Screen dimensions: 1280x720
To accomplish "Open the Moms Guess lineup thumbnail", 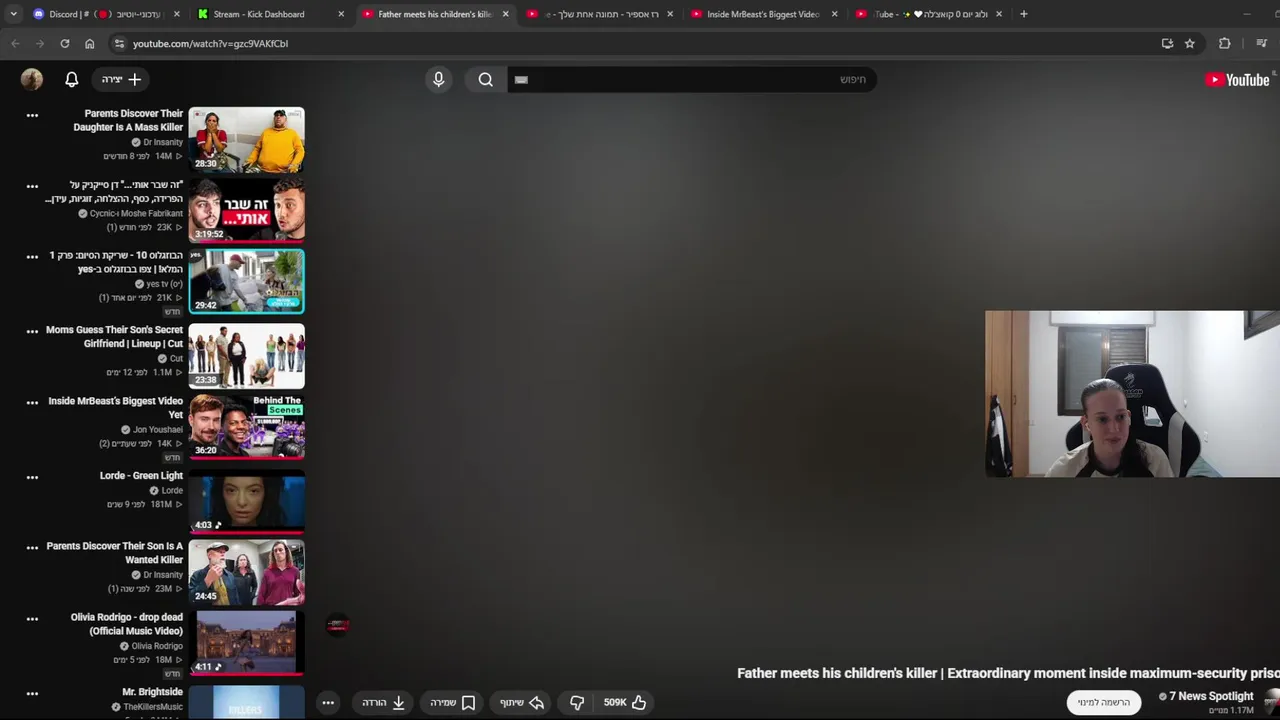I will (247, 355).
